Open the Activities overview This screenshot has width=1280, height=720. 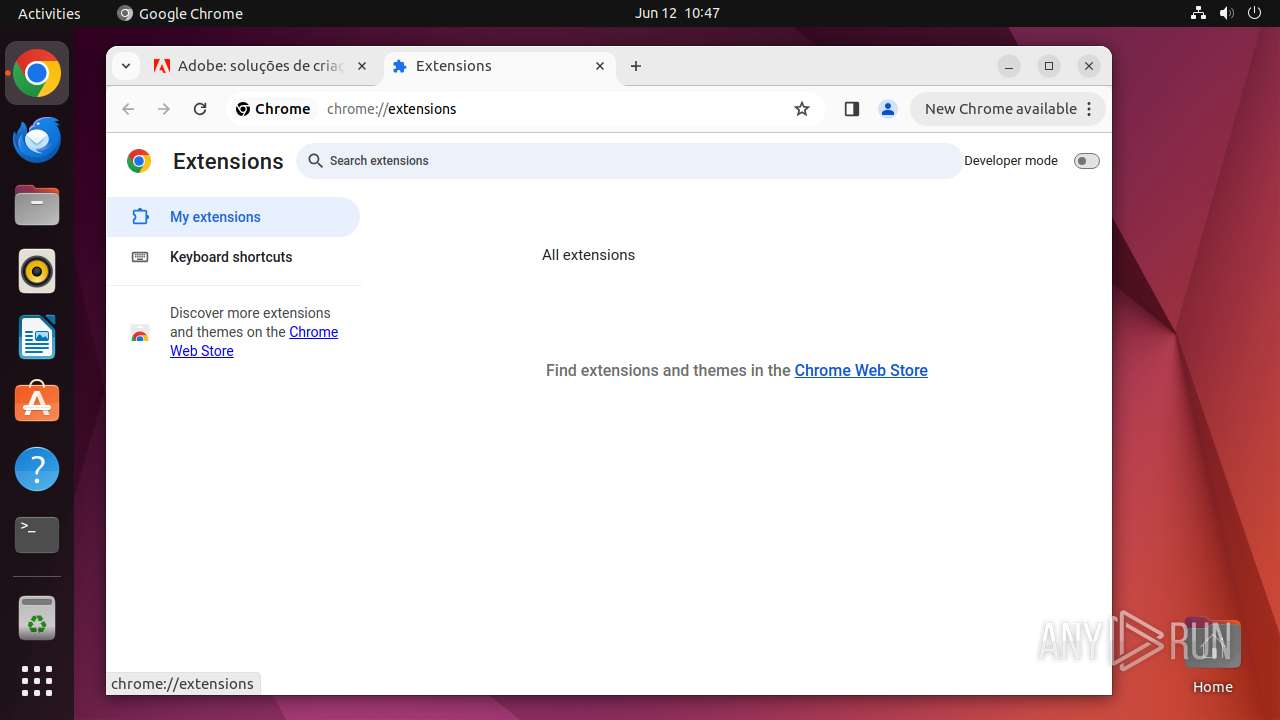pos(49,13)
